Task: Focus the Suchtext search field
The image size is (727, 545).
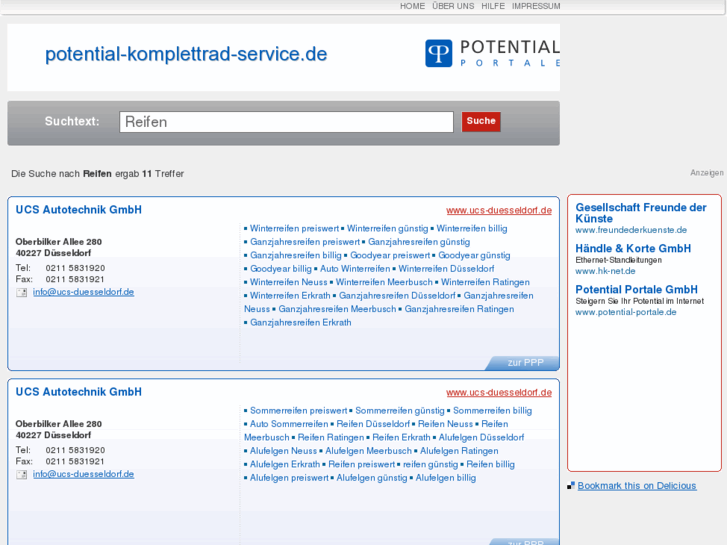Action: coord(286,122)
